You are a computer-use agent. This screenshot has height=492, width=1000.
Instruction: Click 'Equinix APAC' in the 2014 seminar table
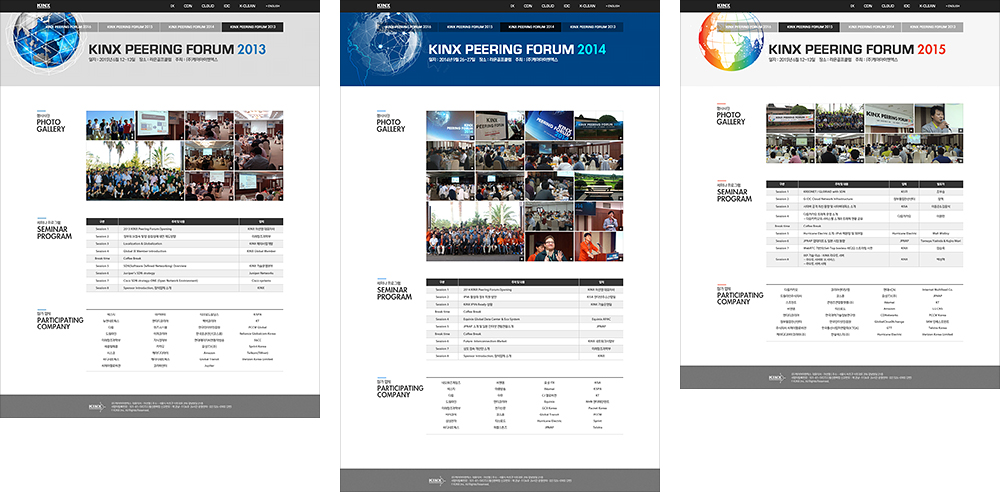point(600,319)
